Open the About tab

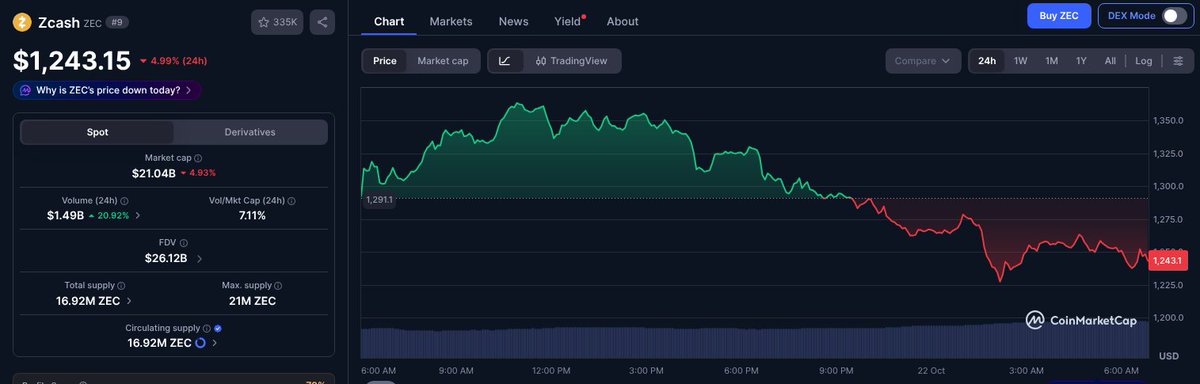click(x=622, y=21)
